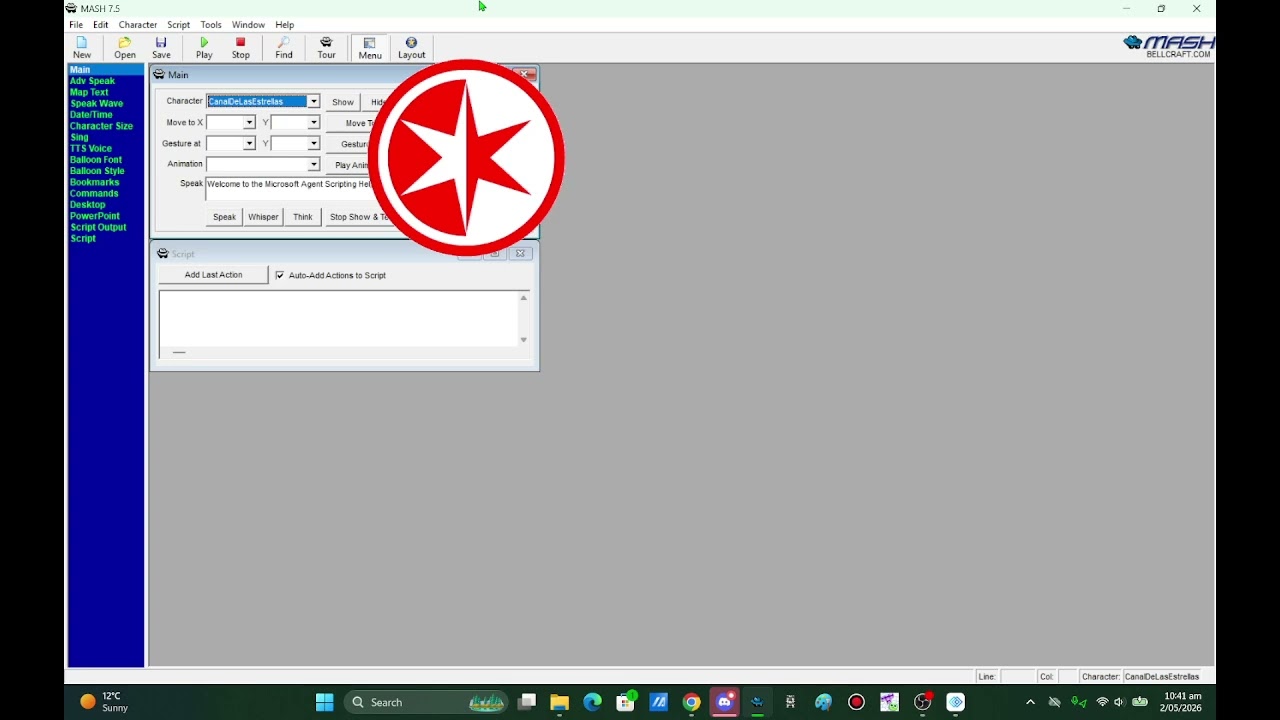Create a new script with New

(82, 48)
